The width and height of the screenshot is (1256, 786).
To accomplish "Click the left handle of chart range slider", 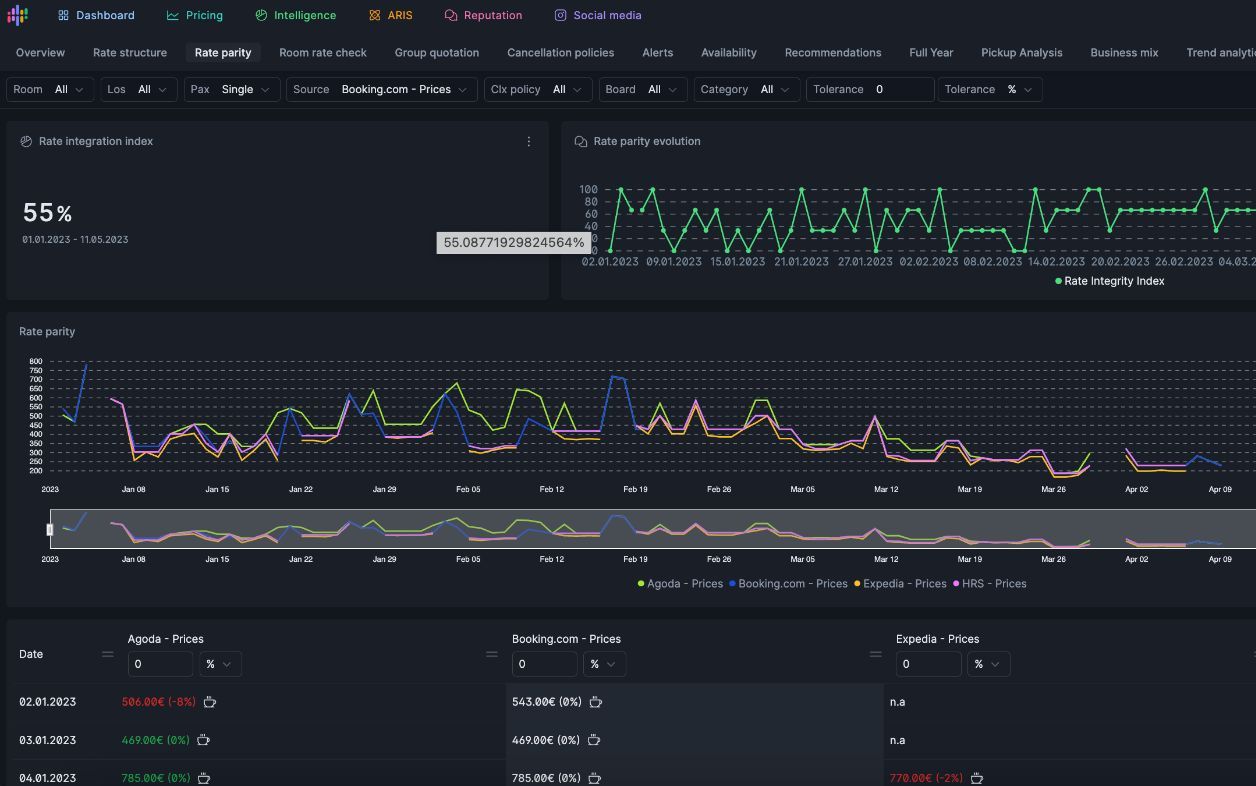I will click(x=50, y=529).
